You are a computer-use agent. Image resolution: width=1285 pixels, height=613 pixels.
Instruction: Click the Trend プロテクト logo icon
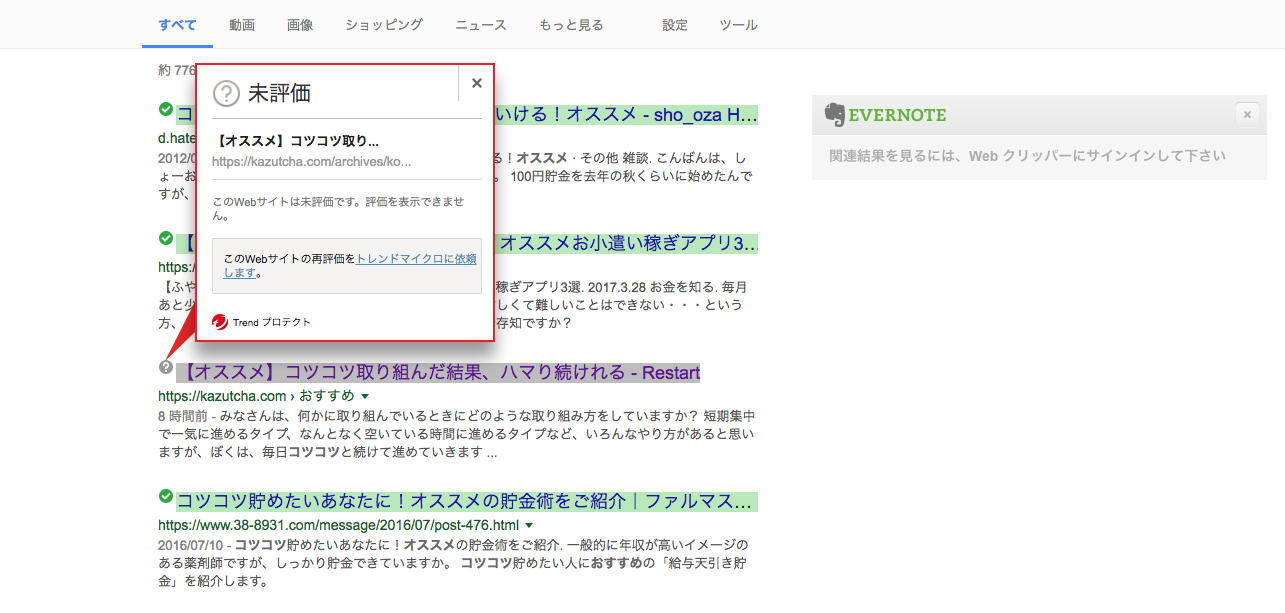click(220, 322)
